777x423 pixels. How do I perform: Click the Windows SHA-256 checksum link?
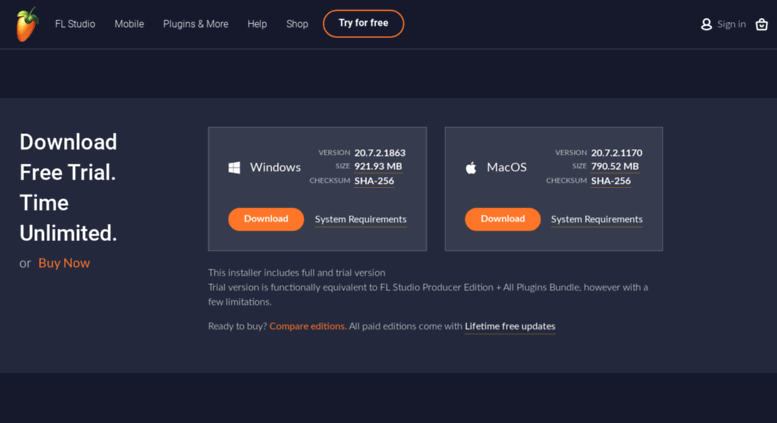coord(374,181)
